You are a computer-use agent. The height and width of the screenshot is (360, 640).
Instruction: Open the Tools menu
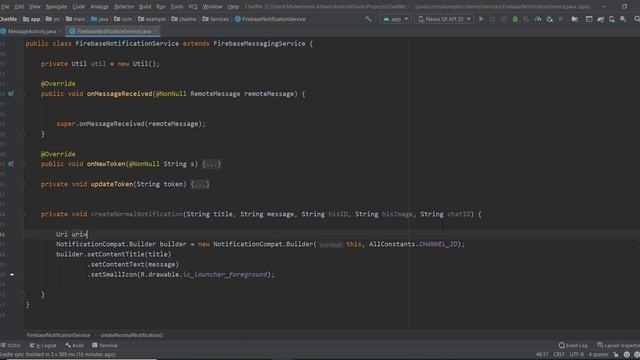[x=177, y=7]
